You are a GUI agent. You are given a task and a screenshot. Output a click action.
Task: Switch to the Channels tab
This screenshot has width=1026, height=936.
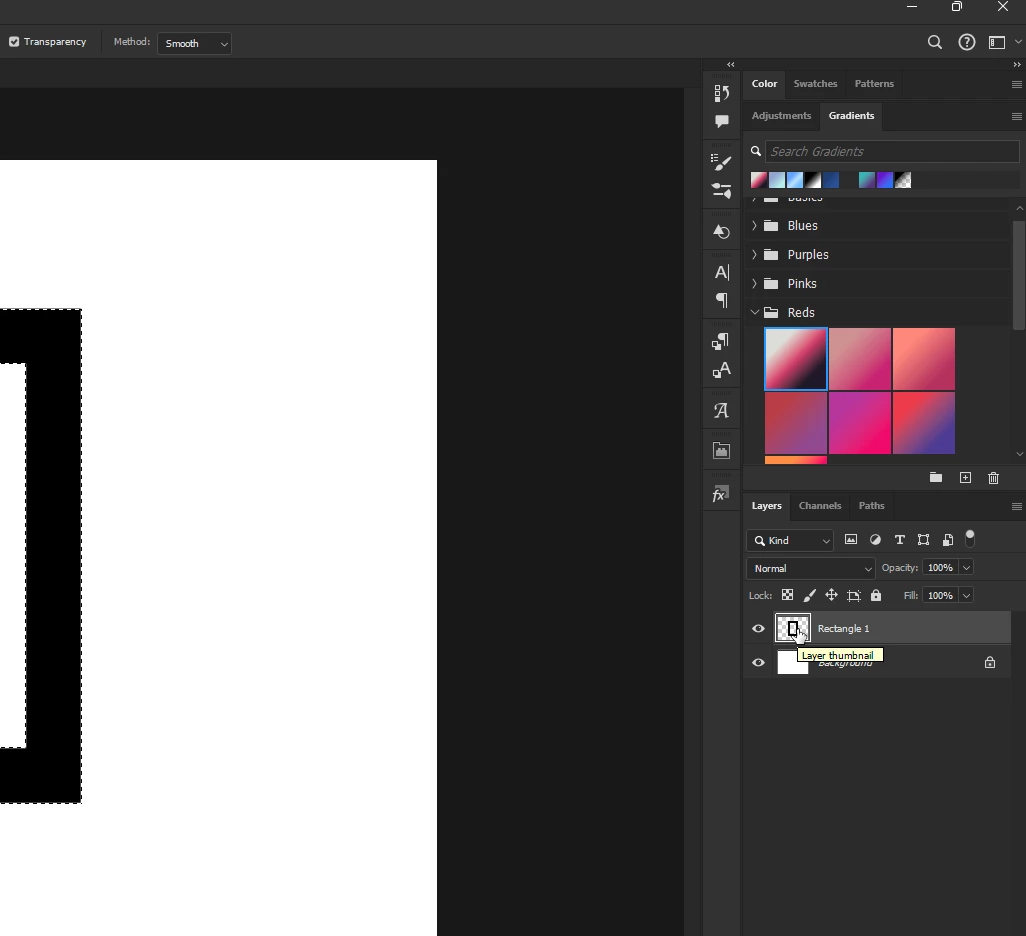point(820,506)
